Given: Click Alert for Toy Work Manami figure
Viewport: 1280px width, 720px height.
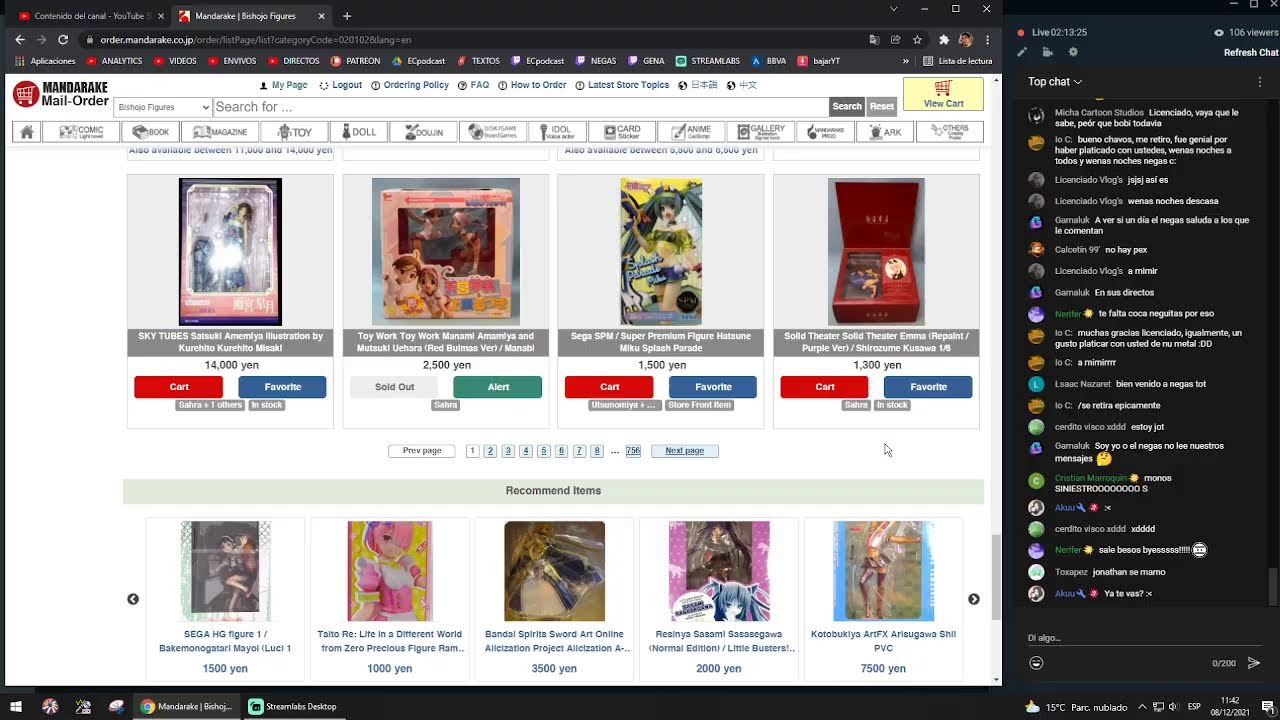Looking at the screenshot, I should [498, 387].
